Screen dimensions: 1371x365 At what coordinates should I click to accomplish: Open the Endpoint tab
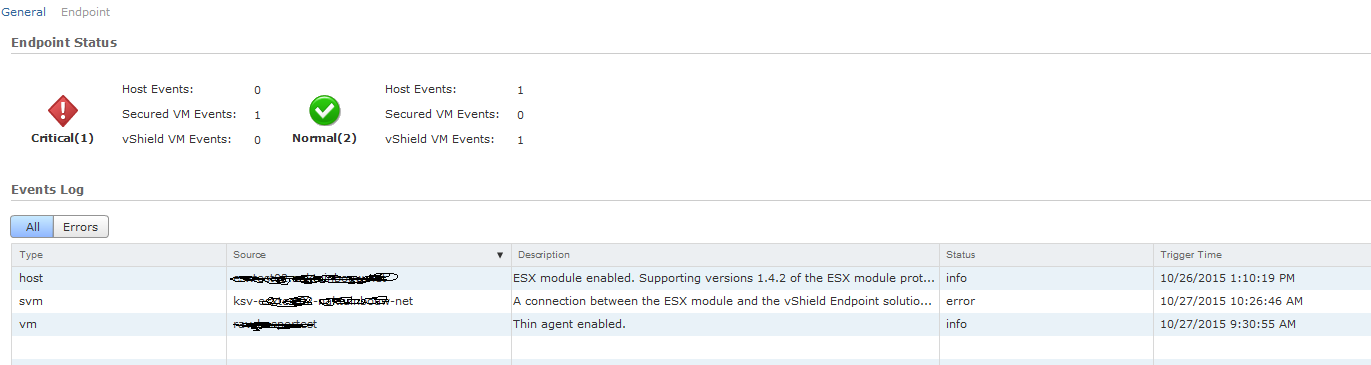tap(86, 12)
